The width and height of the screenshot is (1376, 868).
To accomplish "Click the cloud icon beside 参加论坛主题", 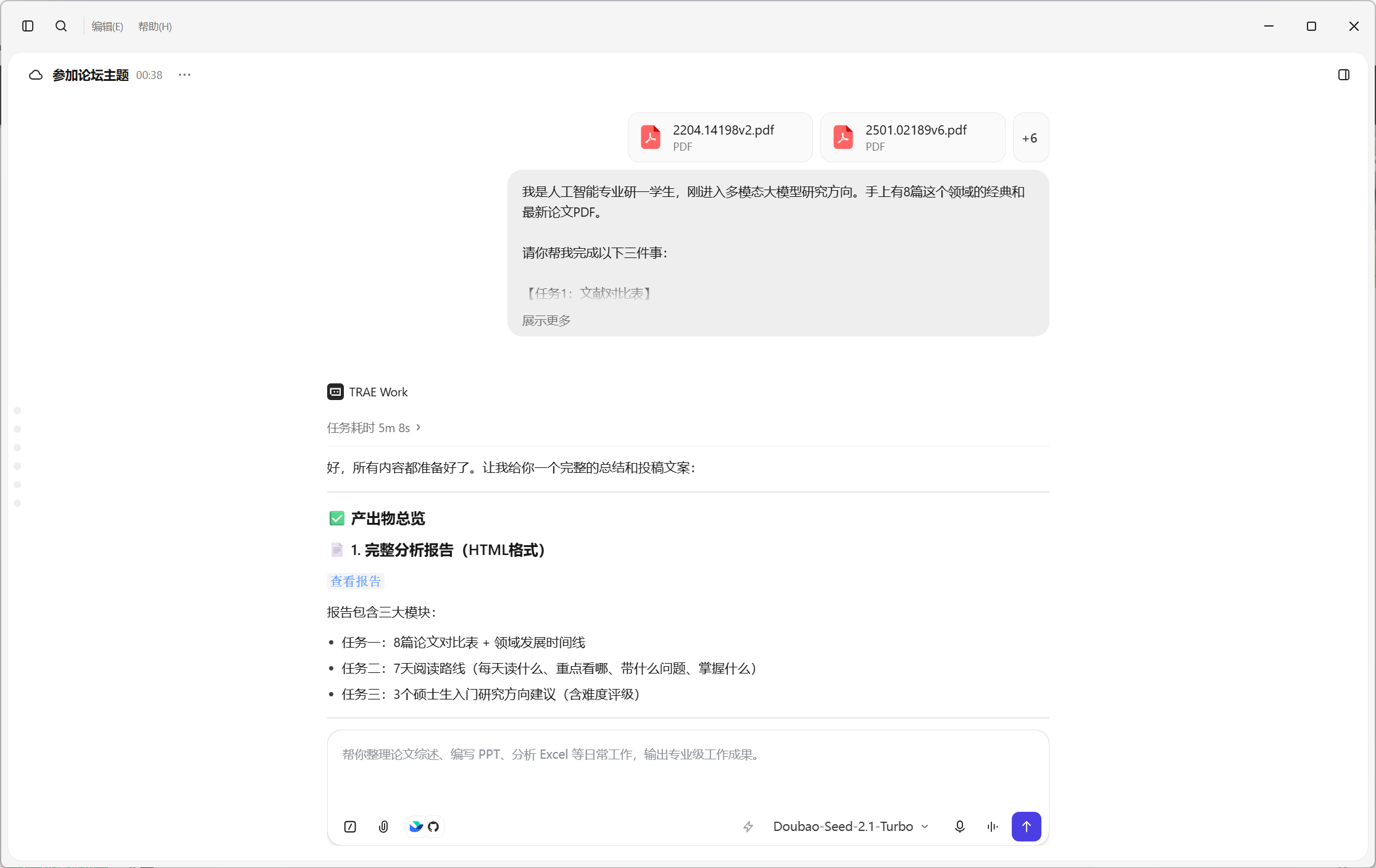I will pos(36,75).
